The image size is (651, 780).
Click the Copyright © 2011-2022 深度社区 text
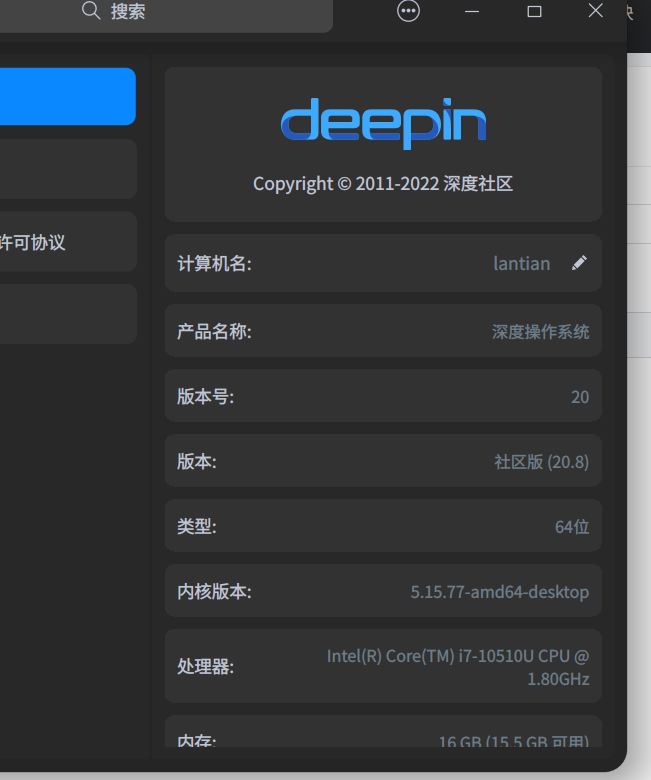point(383,184)
